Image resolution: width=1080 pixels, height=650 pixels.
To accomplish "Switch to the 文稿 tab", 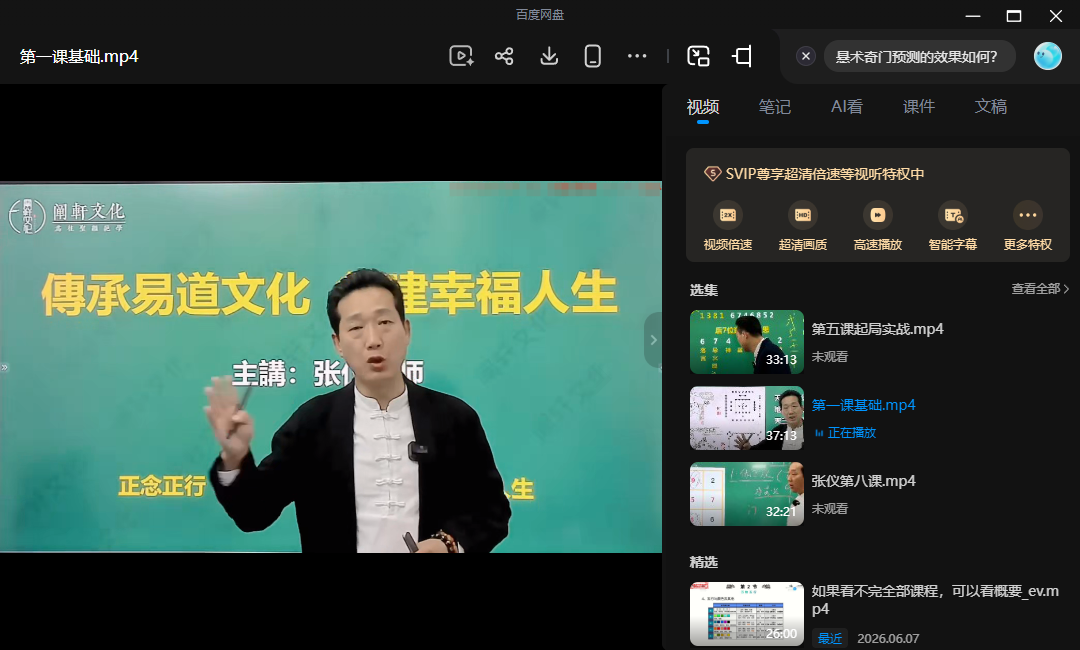I will [990, 107].
